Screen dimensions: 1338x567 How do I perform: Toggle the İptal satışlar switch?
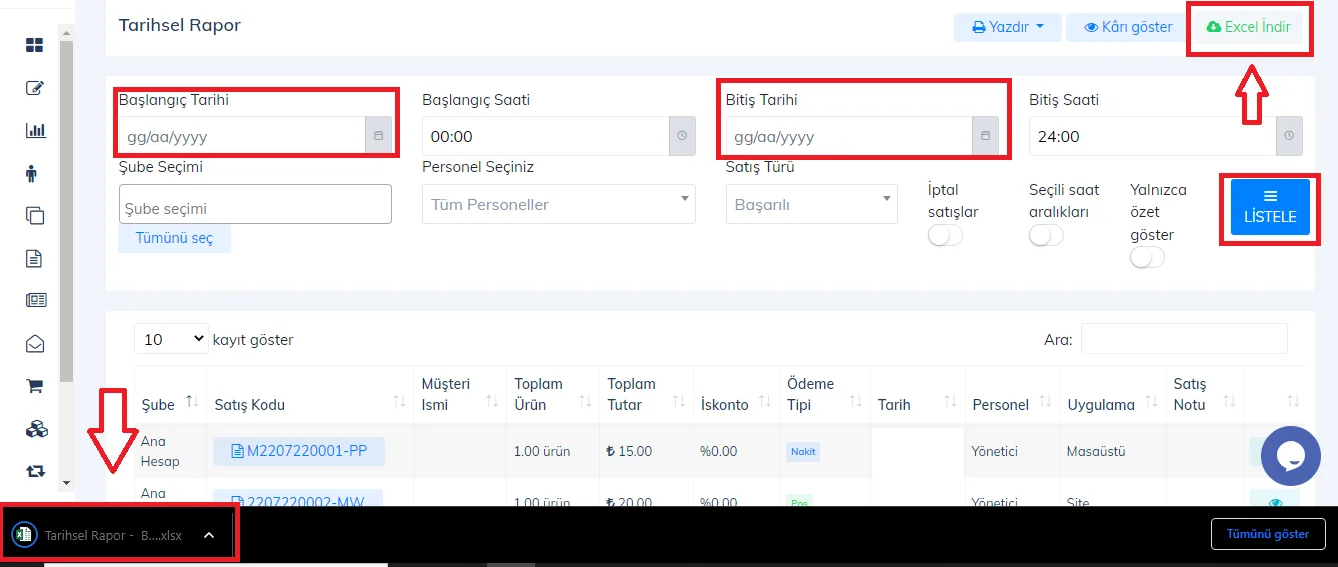point(945,235)
